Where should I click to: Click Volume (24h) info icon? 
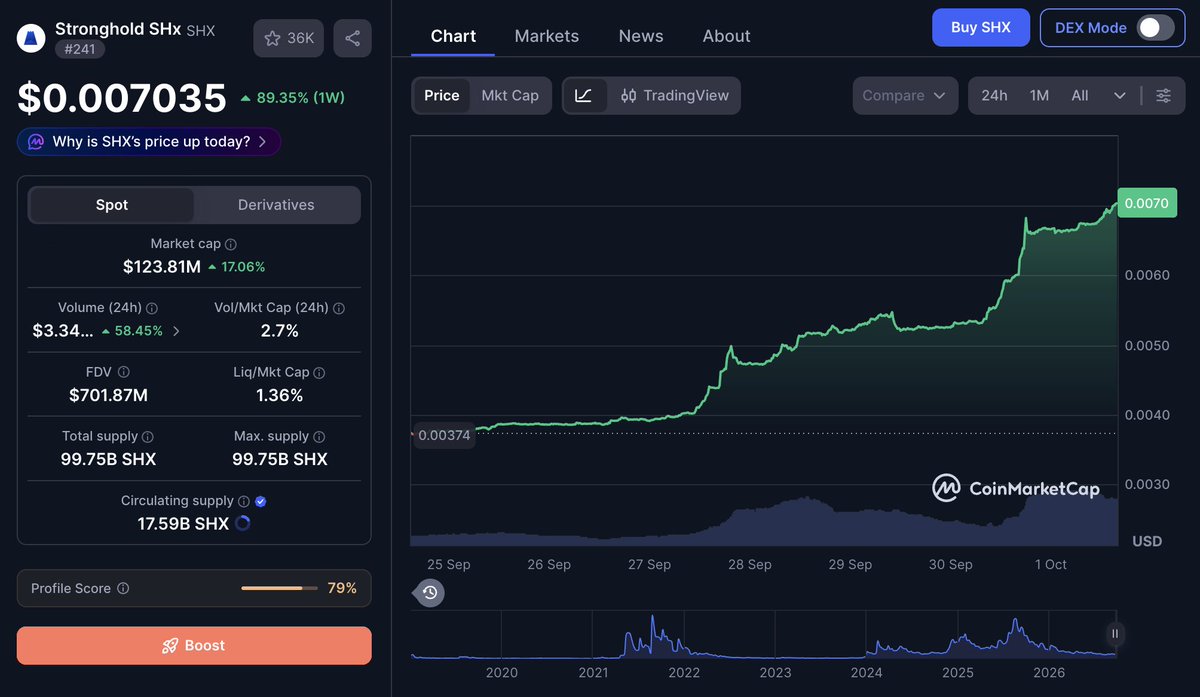coord(152,308)
